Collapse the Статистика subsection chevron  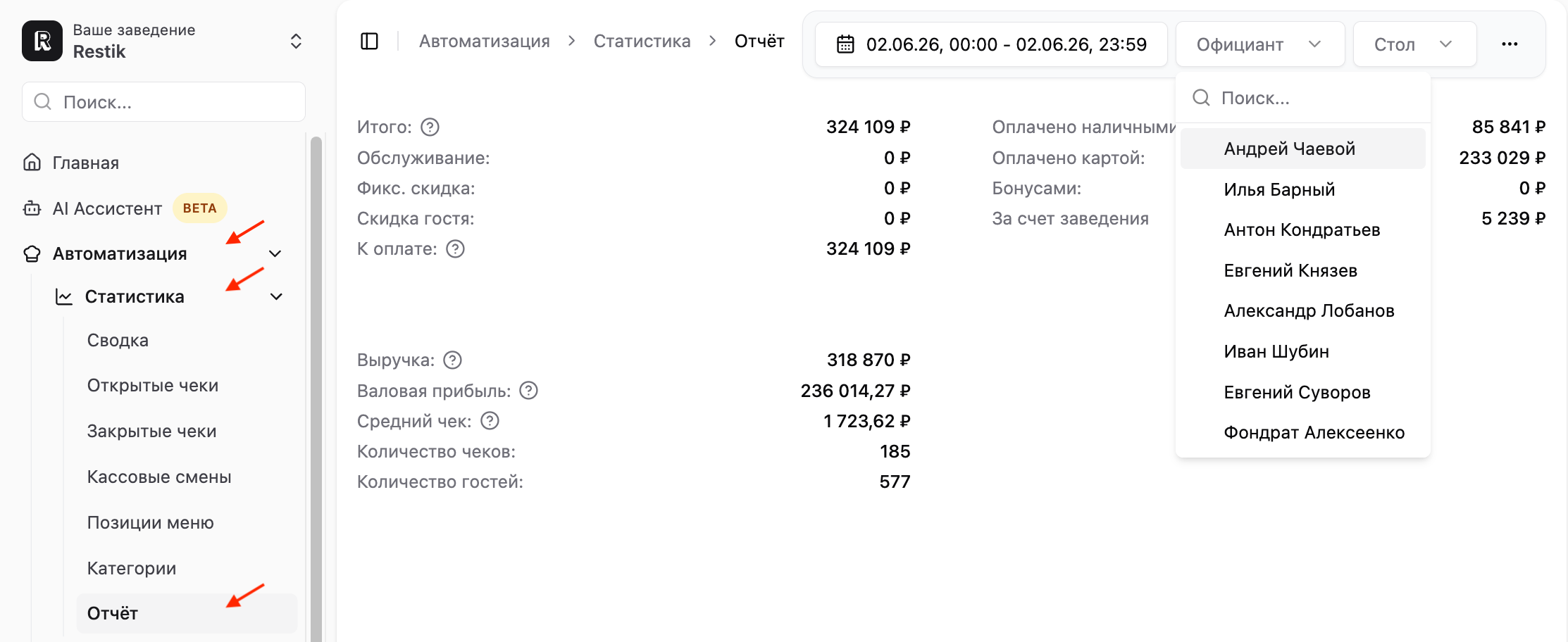point(277,296)
